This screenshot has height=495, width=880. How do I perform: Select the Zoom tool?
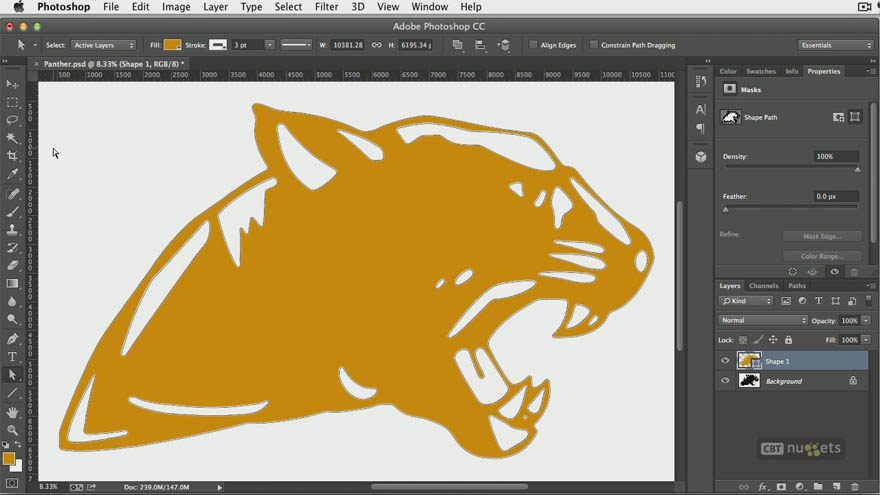click(x=12, y=430)
